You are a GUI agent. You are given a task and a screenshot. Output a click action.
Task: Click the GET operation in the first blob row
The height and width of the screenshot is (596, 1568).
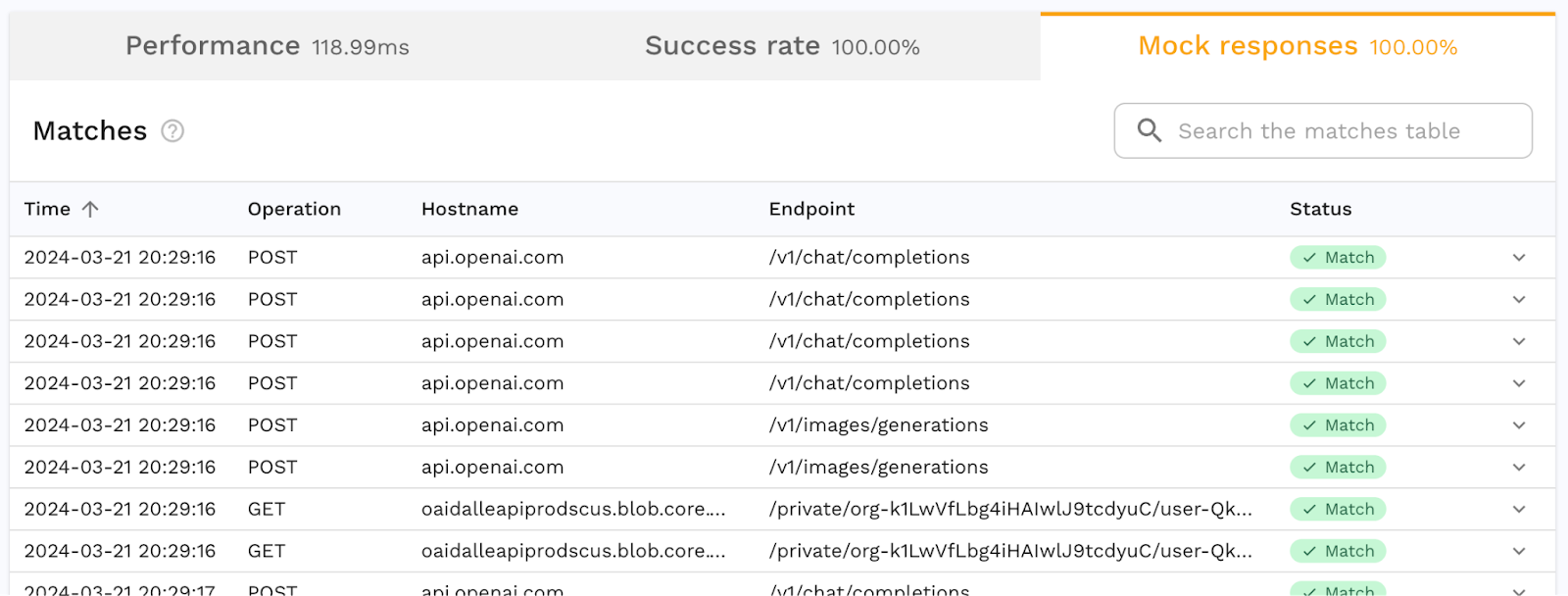(267, 510)
